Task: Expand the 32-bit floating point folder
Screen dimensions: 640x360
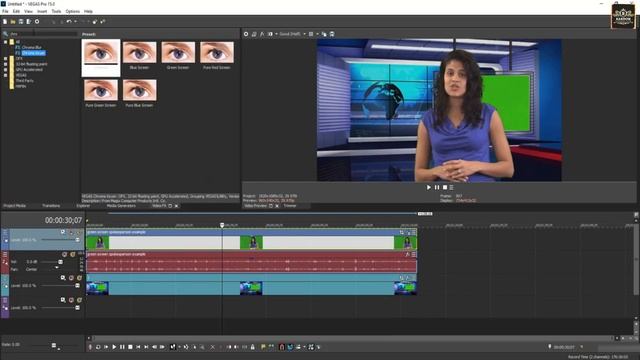Action: pos(5,64)
